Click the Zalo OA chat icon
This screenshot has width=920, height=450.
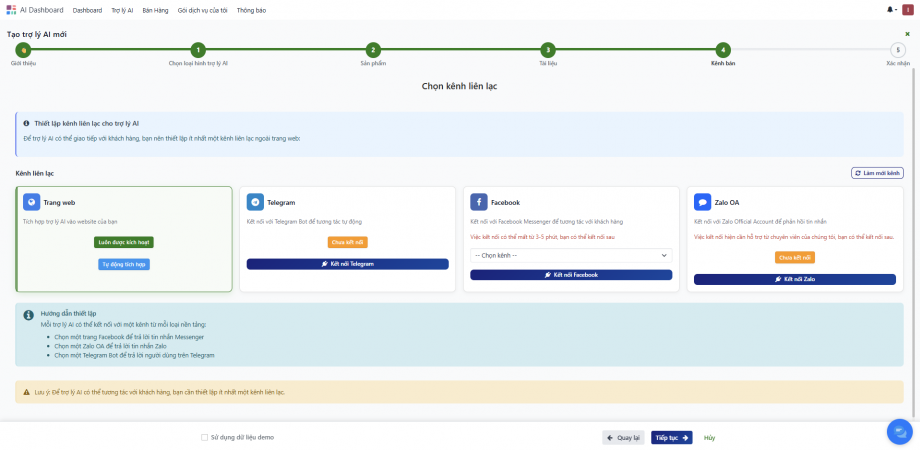[x=702, y=202]
